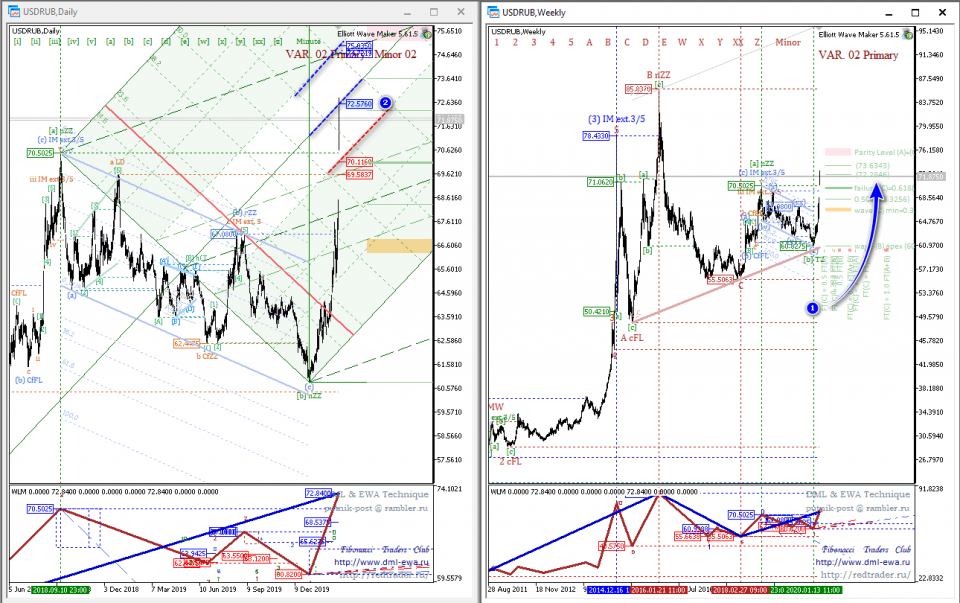Viewport: 960px width, 603px height.
Task: Select the [z] wave label in Daily chart
Action: point(278,42)
